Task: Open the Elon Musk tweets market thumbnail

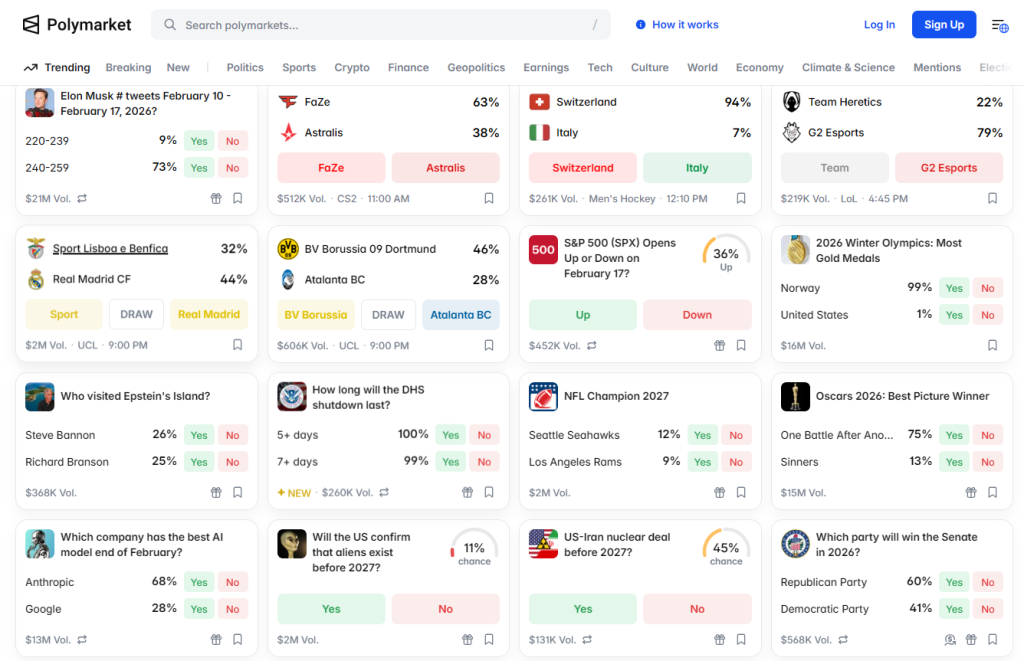Action: [40, 103]
